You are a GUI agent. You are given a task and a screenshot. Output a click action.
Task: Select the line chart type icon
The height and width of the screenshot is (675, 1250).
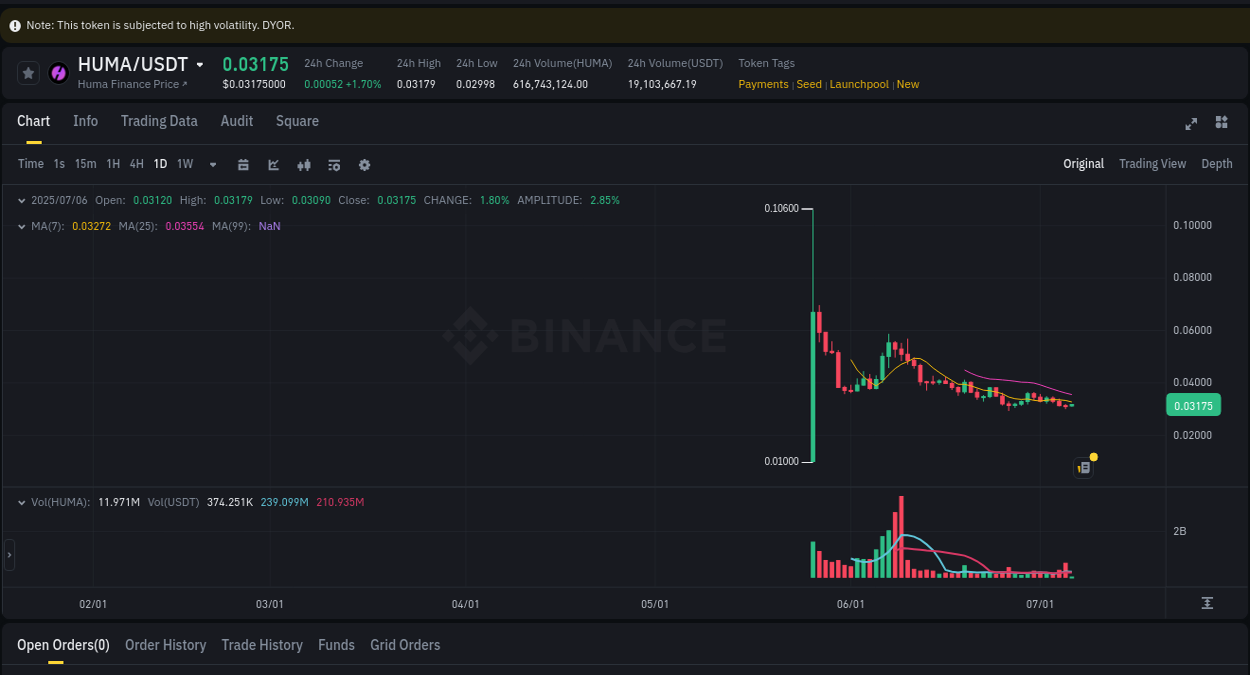[x=273, y=163]
